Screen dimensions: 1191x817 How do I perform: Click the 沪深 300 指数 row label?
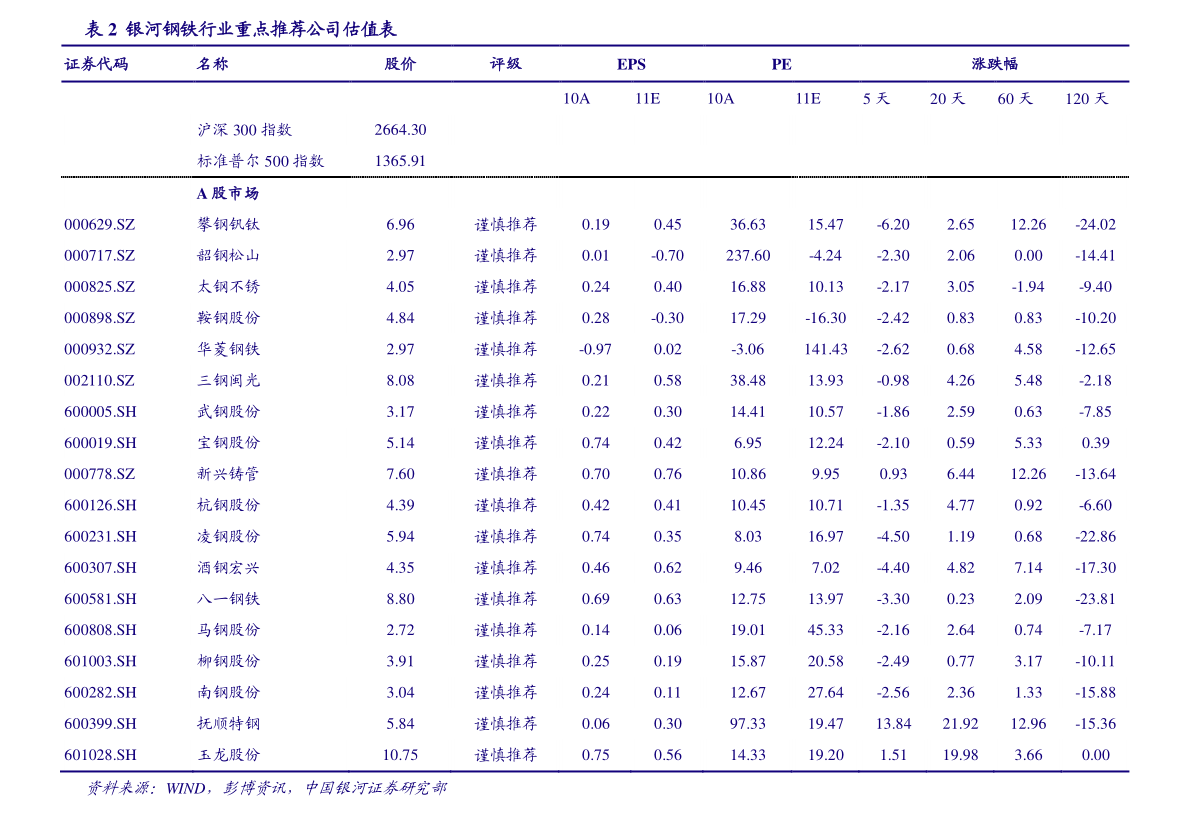(x=245, y=130)
